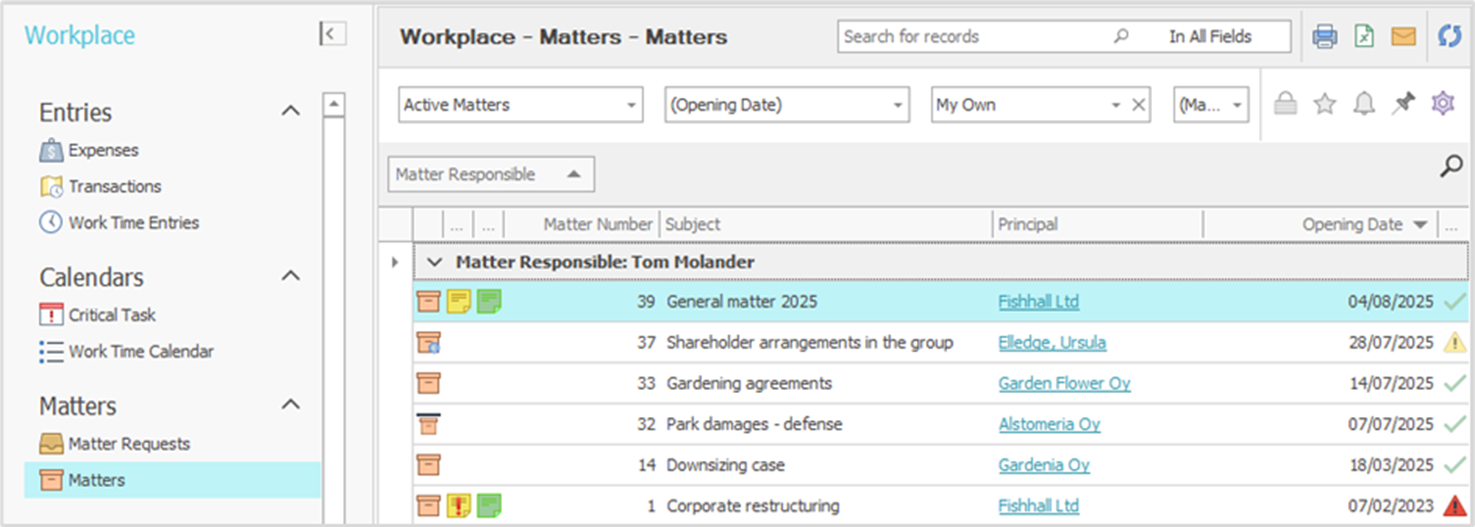
Task: Toggle the pin icon in the filter bar
Action: pyautogui.click(x=1403, y=104)
